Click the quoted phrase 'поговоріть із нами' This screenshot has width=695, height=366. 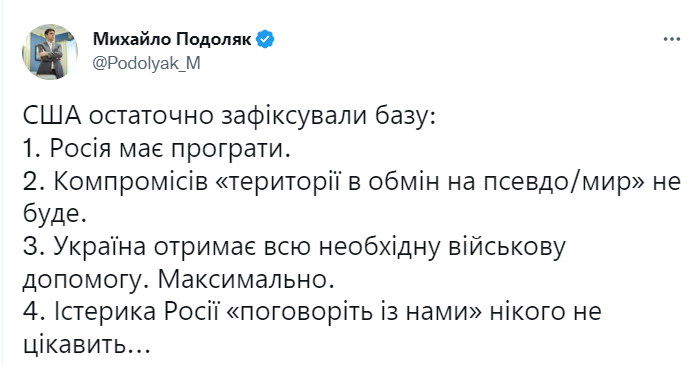354,312
